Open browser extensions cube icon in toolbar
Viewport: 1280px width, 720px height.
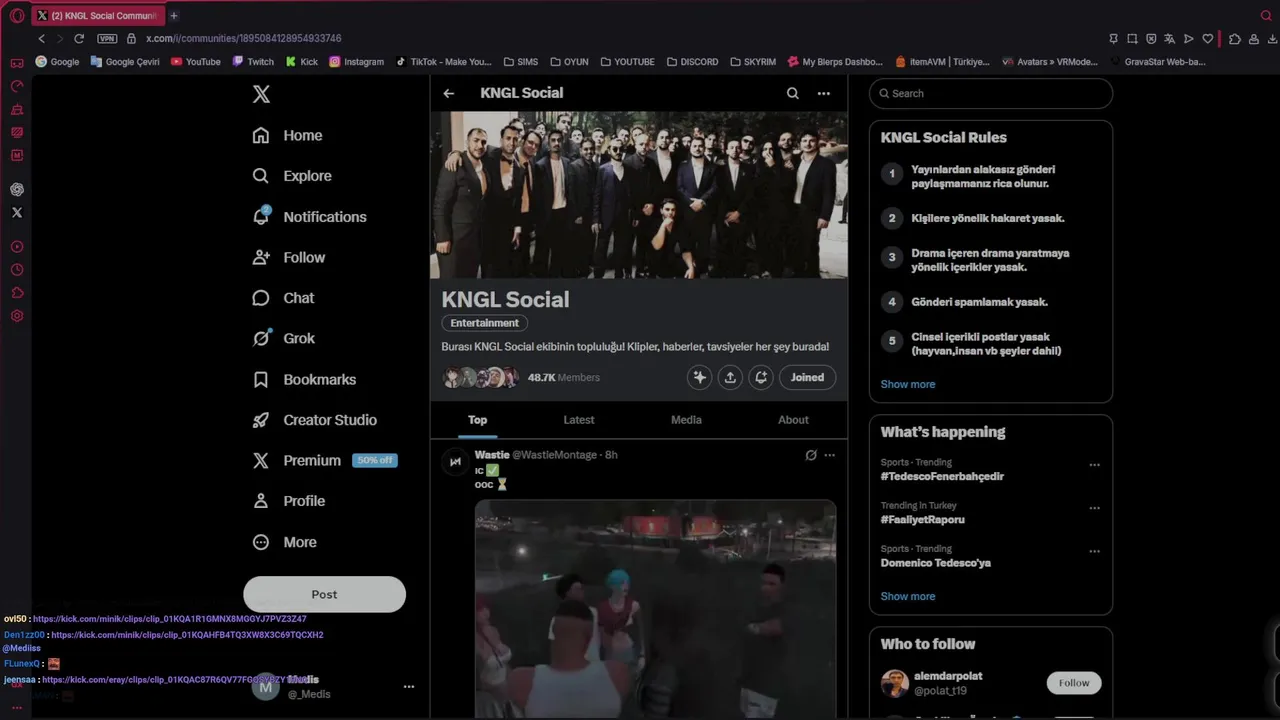click(1235, 39)
